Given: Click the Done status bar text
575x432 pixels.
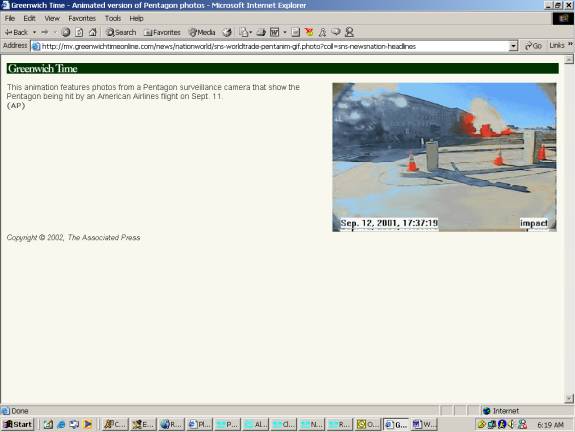Looking at the screenshot, I should (20, 411).
